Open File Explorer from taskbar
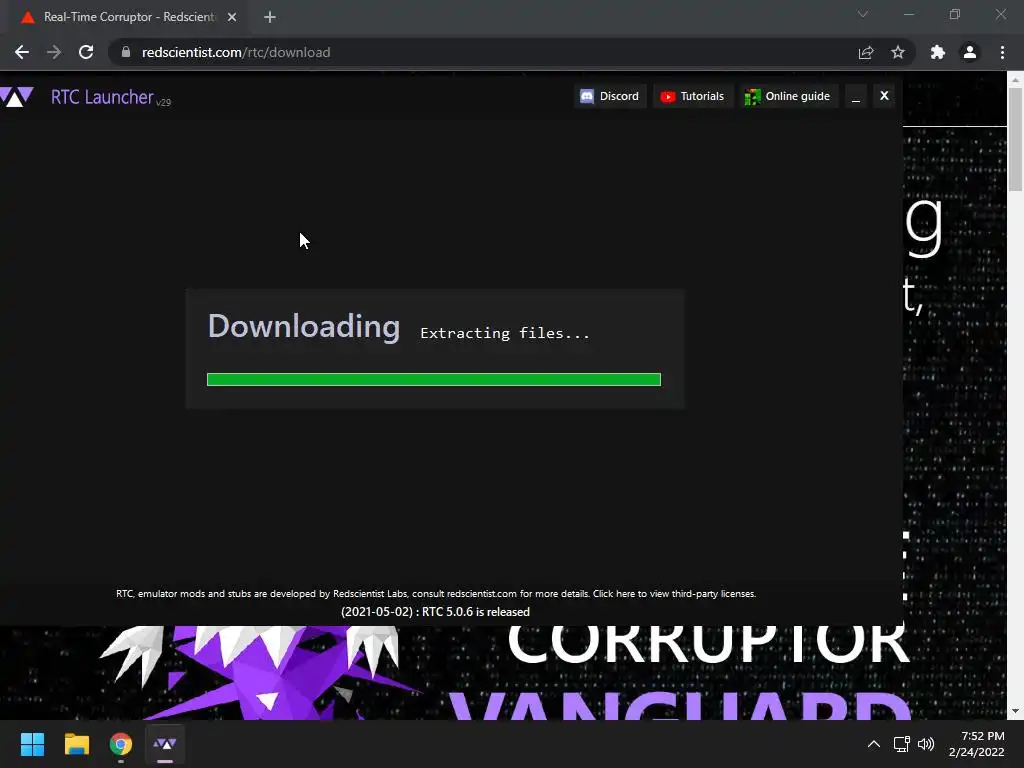The image size is (1024, 768). (76, 744)
